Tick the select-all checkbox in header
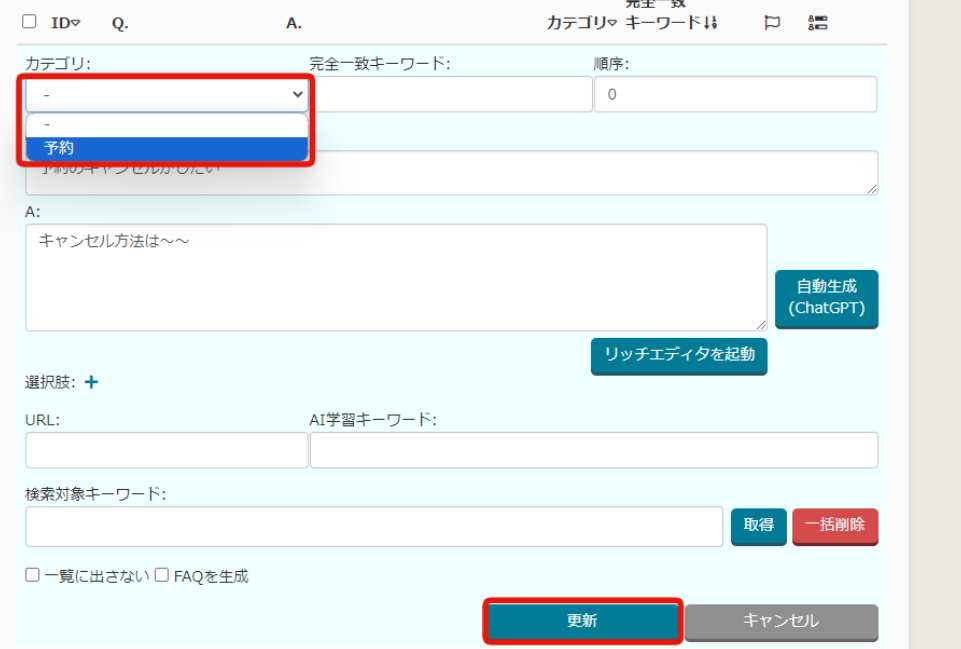This screenshot has width=961, height=649. click(29, 22)
